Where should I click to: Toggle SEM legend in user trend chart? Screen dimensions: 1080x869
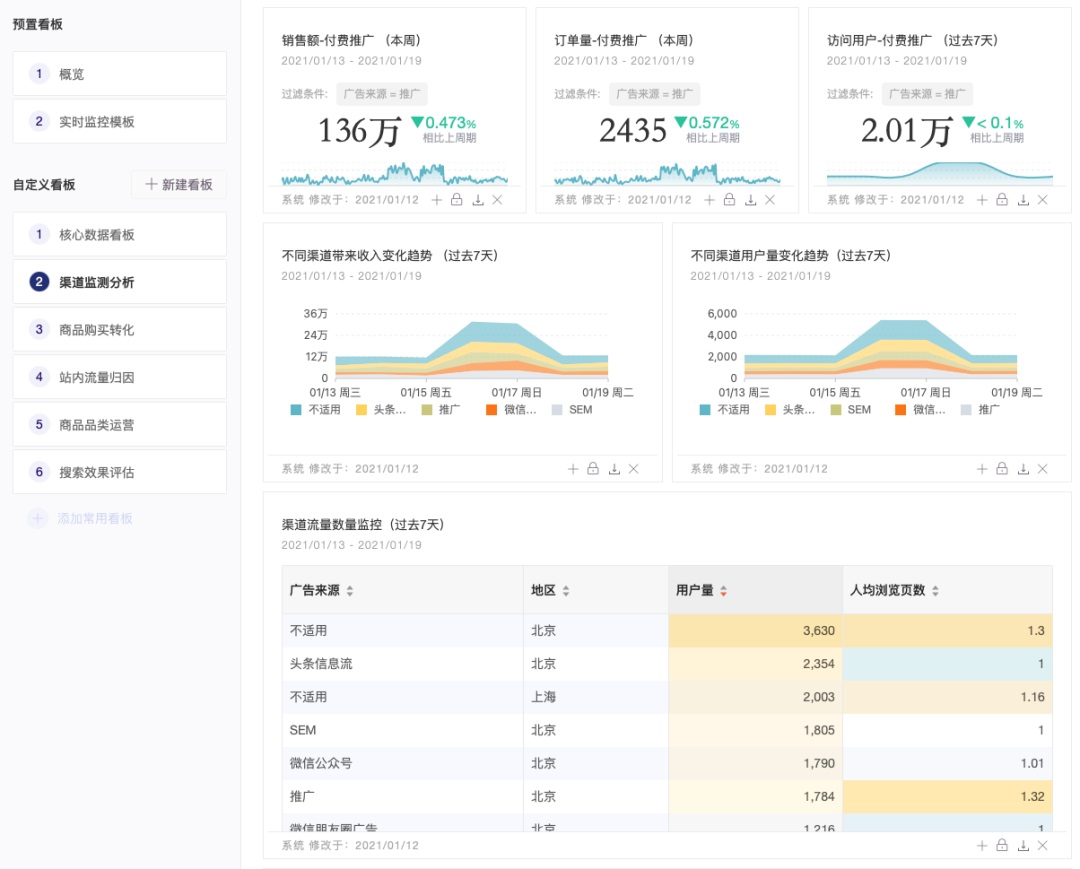(x=851, y=410)
